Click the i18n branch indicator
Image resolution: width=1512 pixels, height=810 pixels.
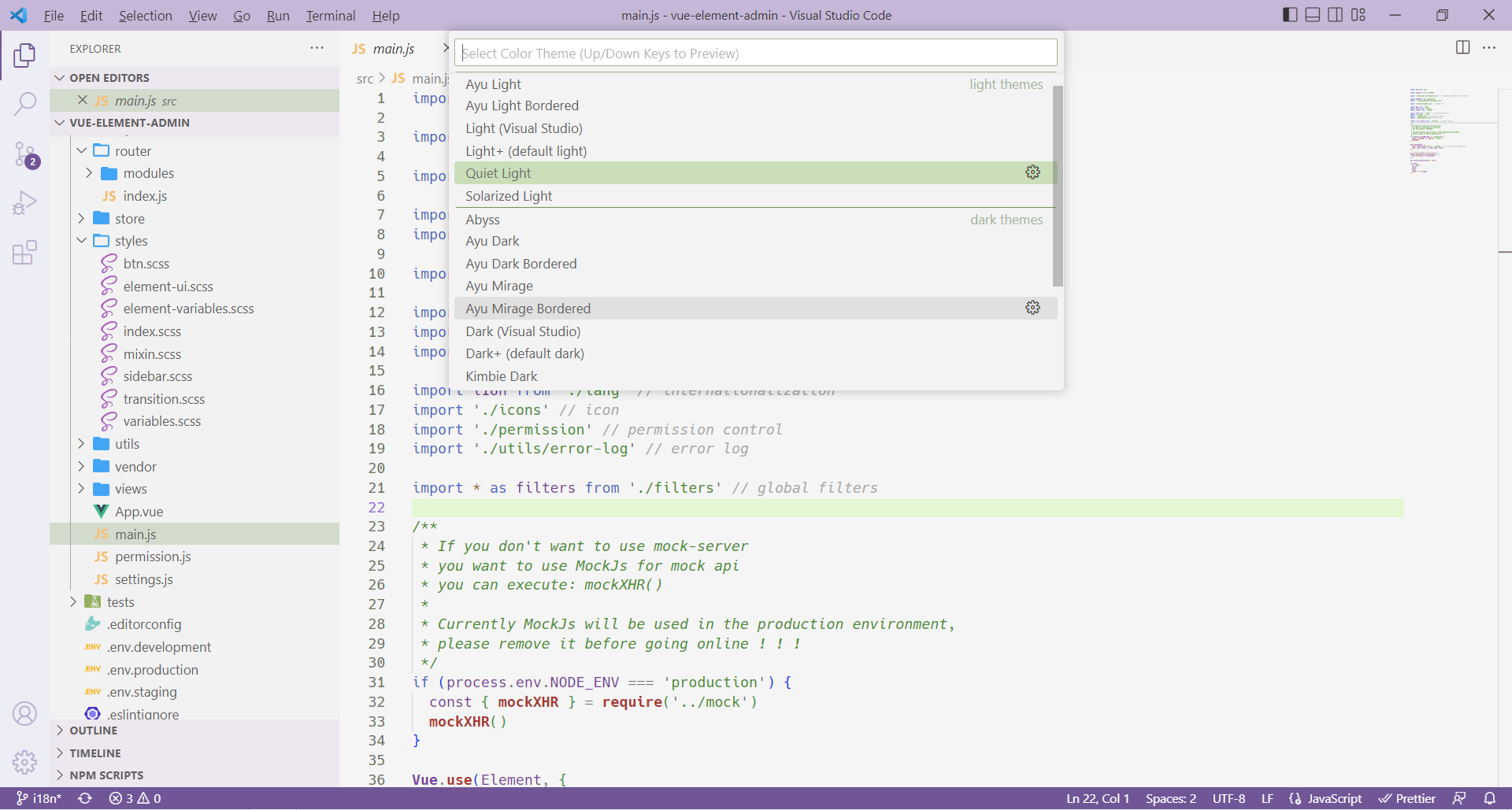click(x=39, y=798)
